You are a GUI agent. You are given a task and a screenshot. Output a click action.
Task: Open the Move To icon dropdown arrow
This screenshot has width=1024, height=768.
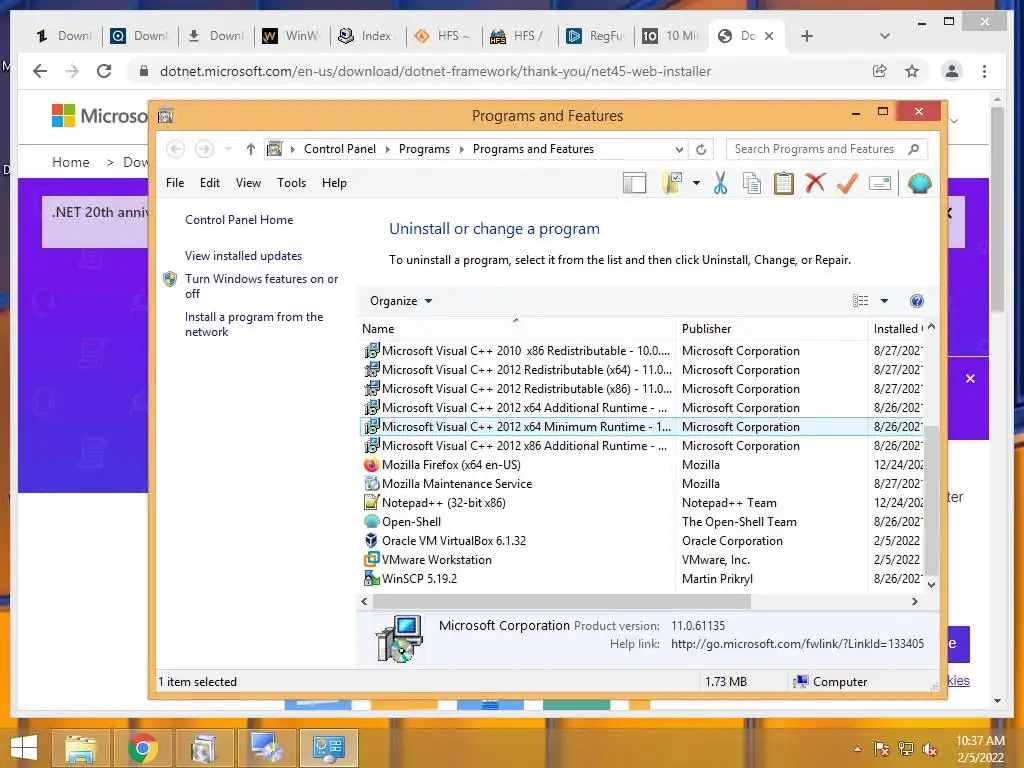[x=696, y=184]
